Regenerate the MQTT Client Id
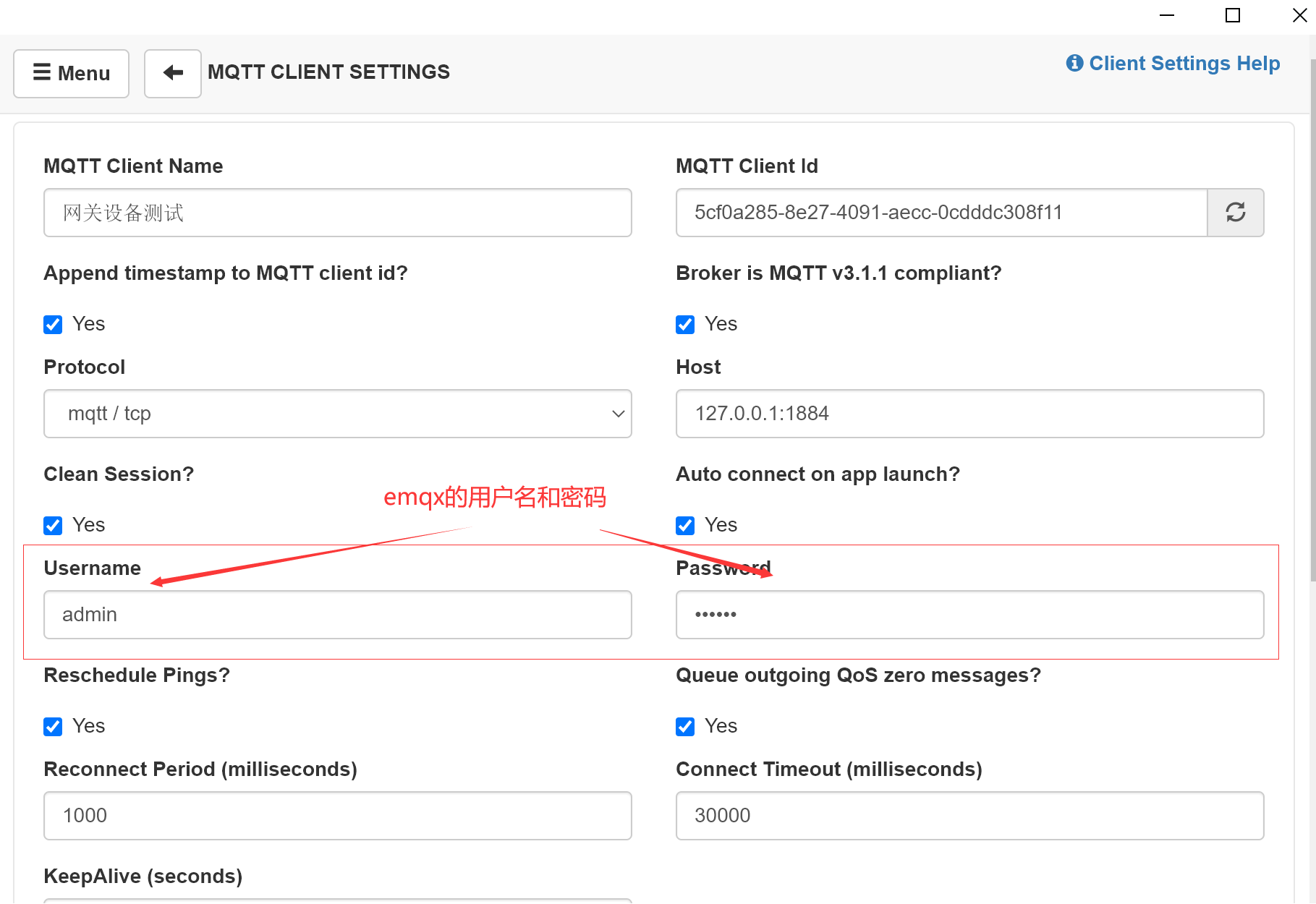The height and width of the screenshot is (904, 1316). click(x=1235, y=212)
